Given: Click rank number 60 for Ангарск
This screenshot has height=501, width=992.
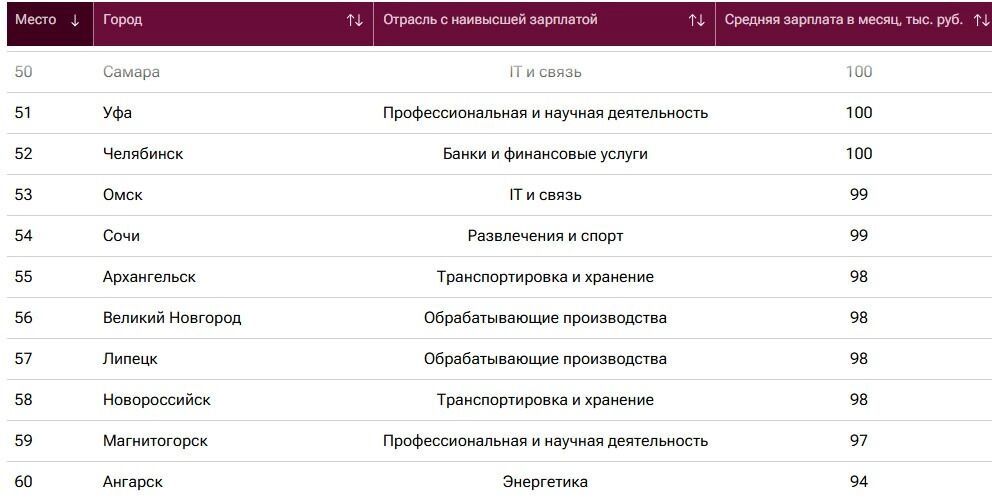Looking at the screenshot, I should (x=23, y=482).
